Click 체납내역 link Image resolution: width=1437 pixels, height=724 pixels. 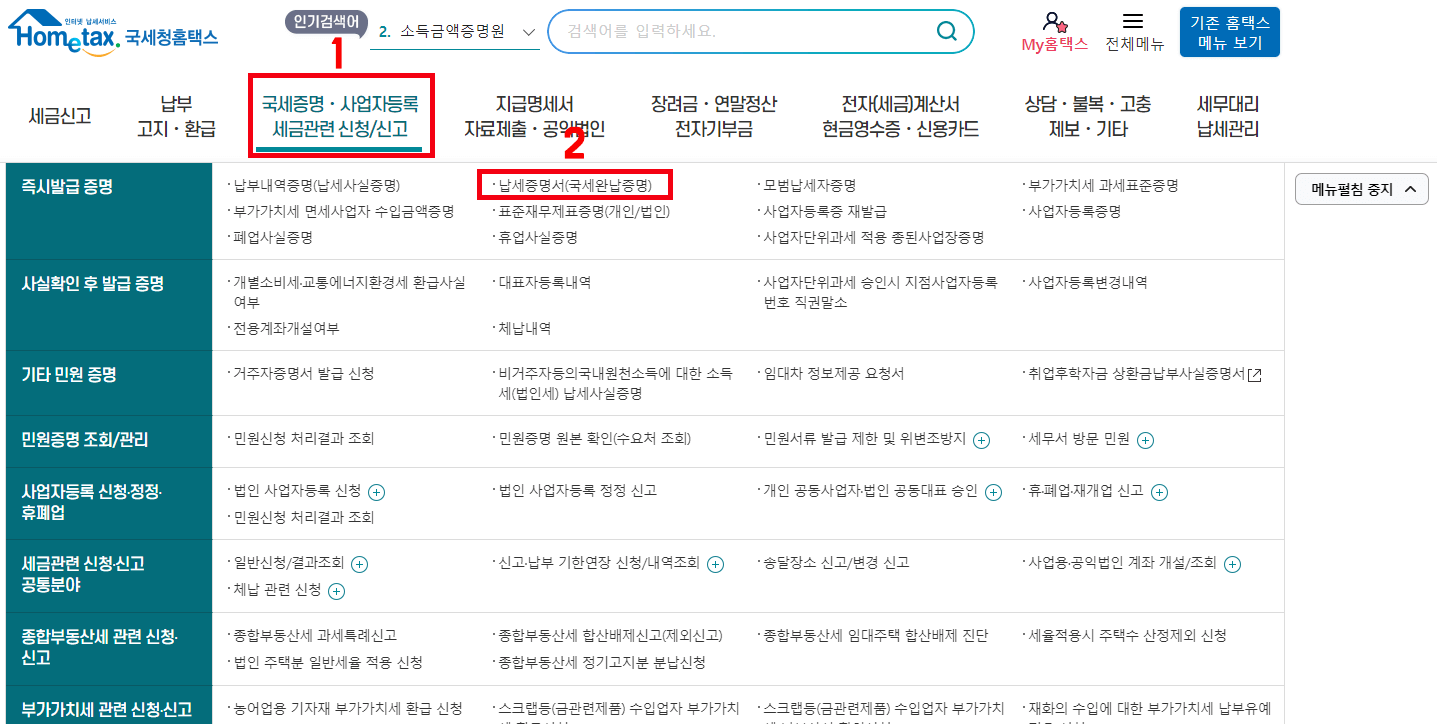click(524, 328)
